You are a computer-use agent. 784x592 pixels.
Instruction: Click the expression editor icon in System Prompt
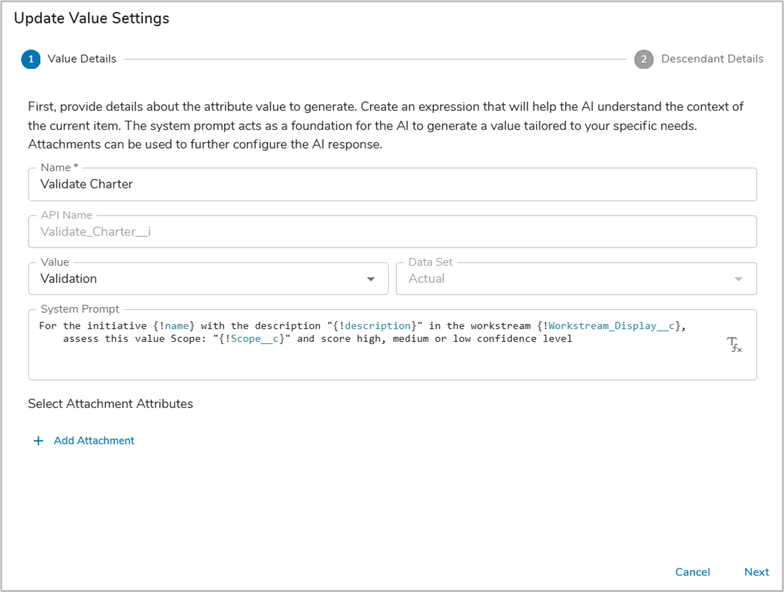point(733,345)
